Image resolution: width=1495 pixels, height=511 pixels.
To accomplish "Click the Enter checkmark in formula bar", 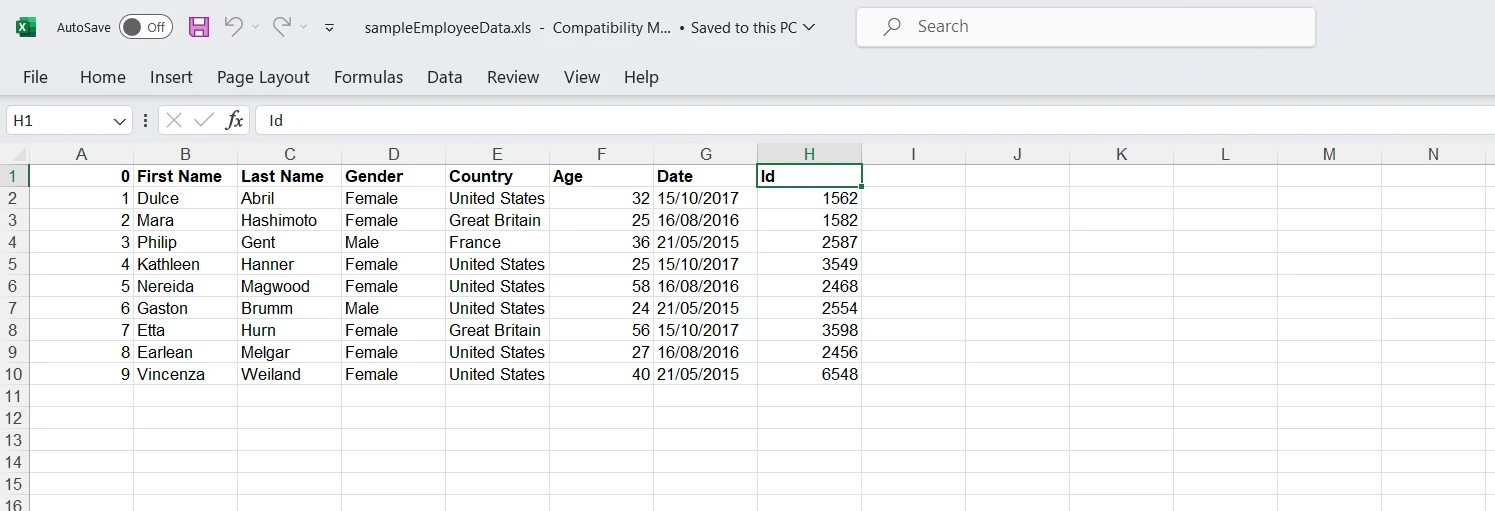I will point(204,121).
